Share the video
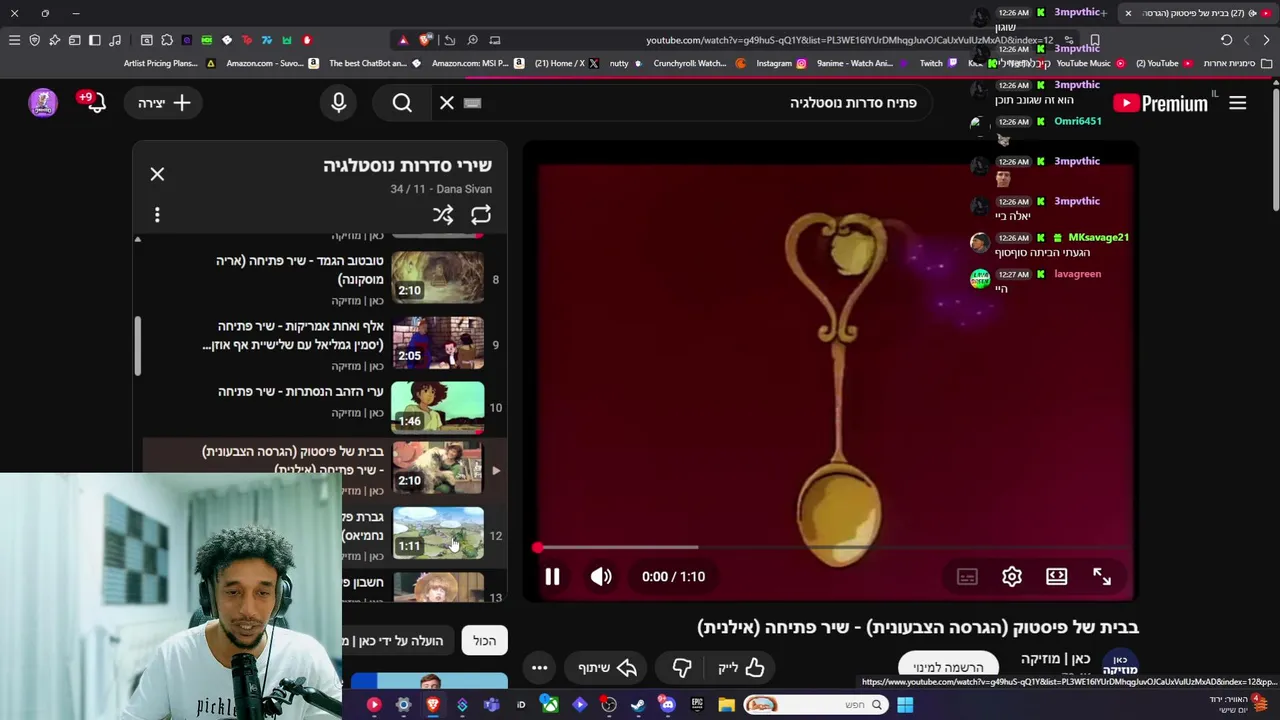1280x720 pixels. pyautogui.click(x=608, y=667)
